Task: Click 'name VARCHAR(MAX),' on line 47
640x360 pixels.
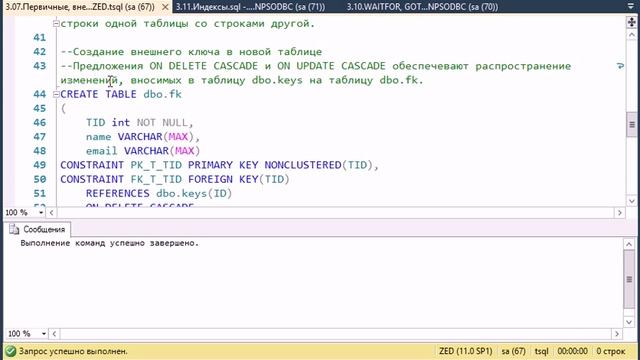Action: pos(143,137)
